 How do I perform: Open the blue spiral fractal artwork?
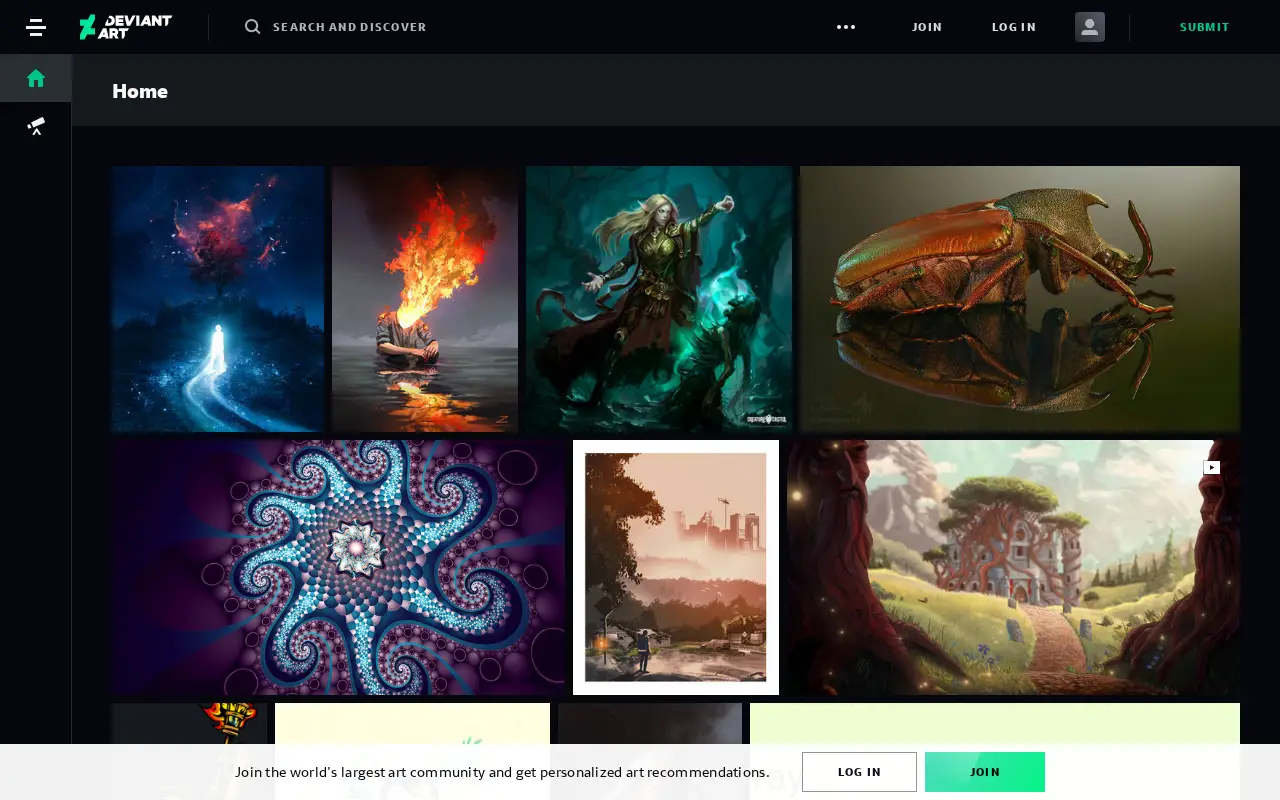click(338, 567)
